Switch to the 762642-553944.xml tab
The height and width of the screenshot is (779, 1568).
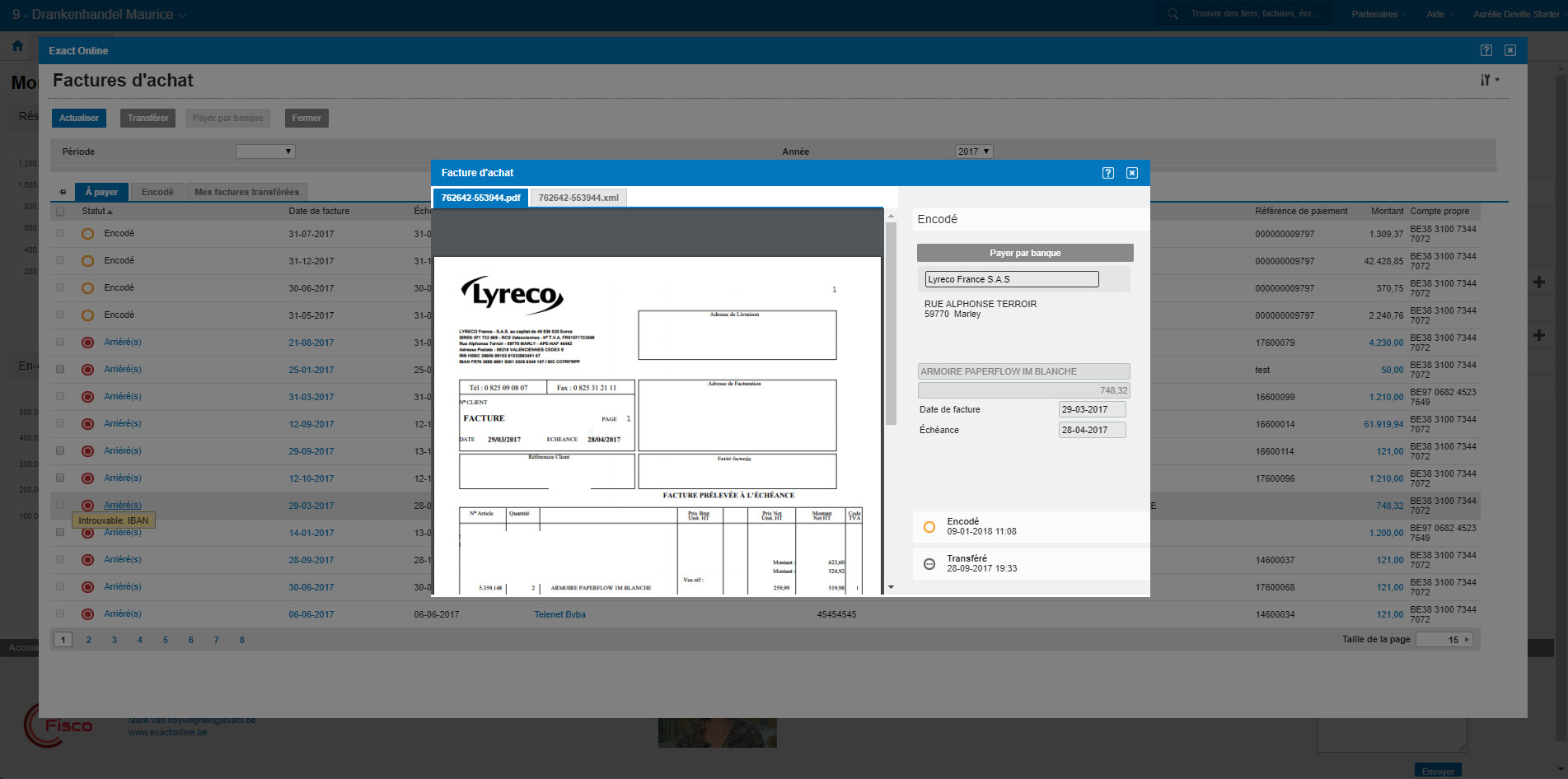coord(578,198)
